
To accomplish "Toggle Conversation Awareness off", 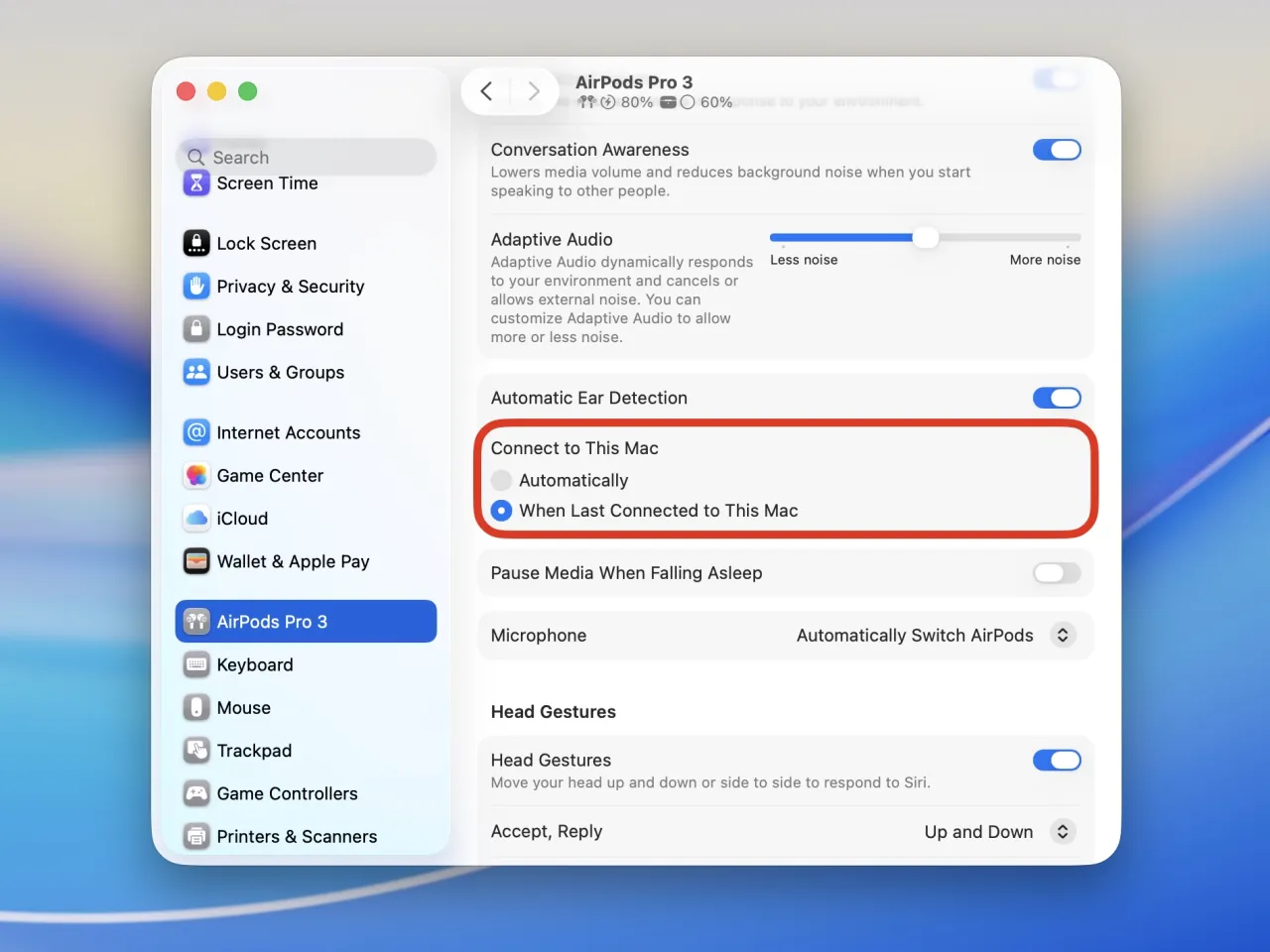I will tap(1057, 150).
